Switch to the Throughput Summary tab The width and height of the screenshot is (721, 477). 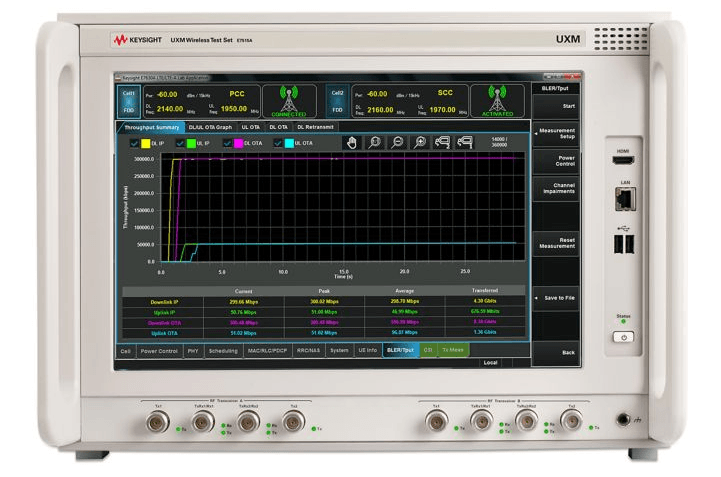[151, 127]
